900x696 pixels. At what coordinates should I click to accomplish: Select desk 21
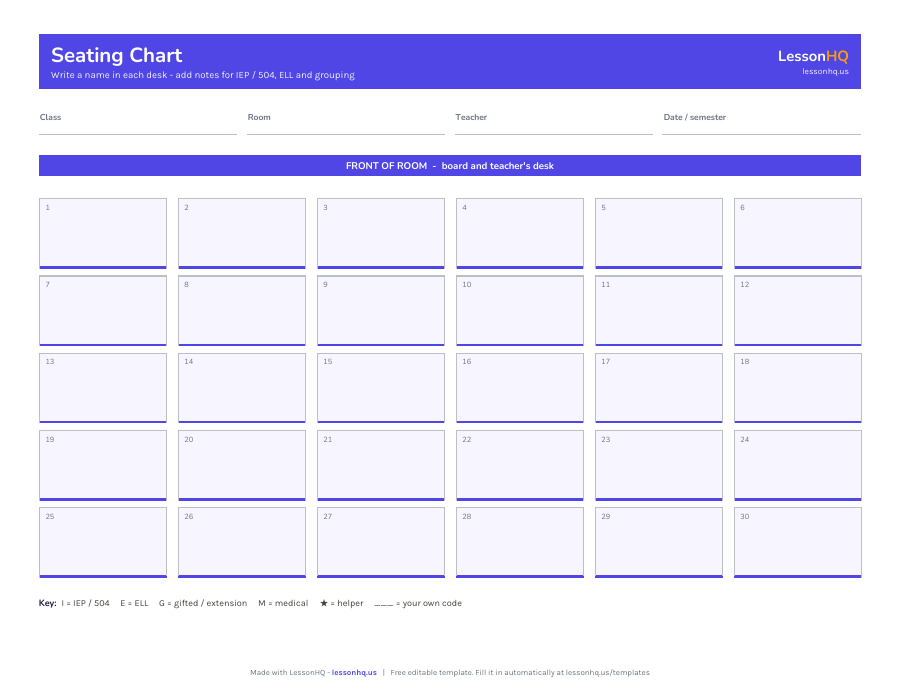381,465
